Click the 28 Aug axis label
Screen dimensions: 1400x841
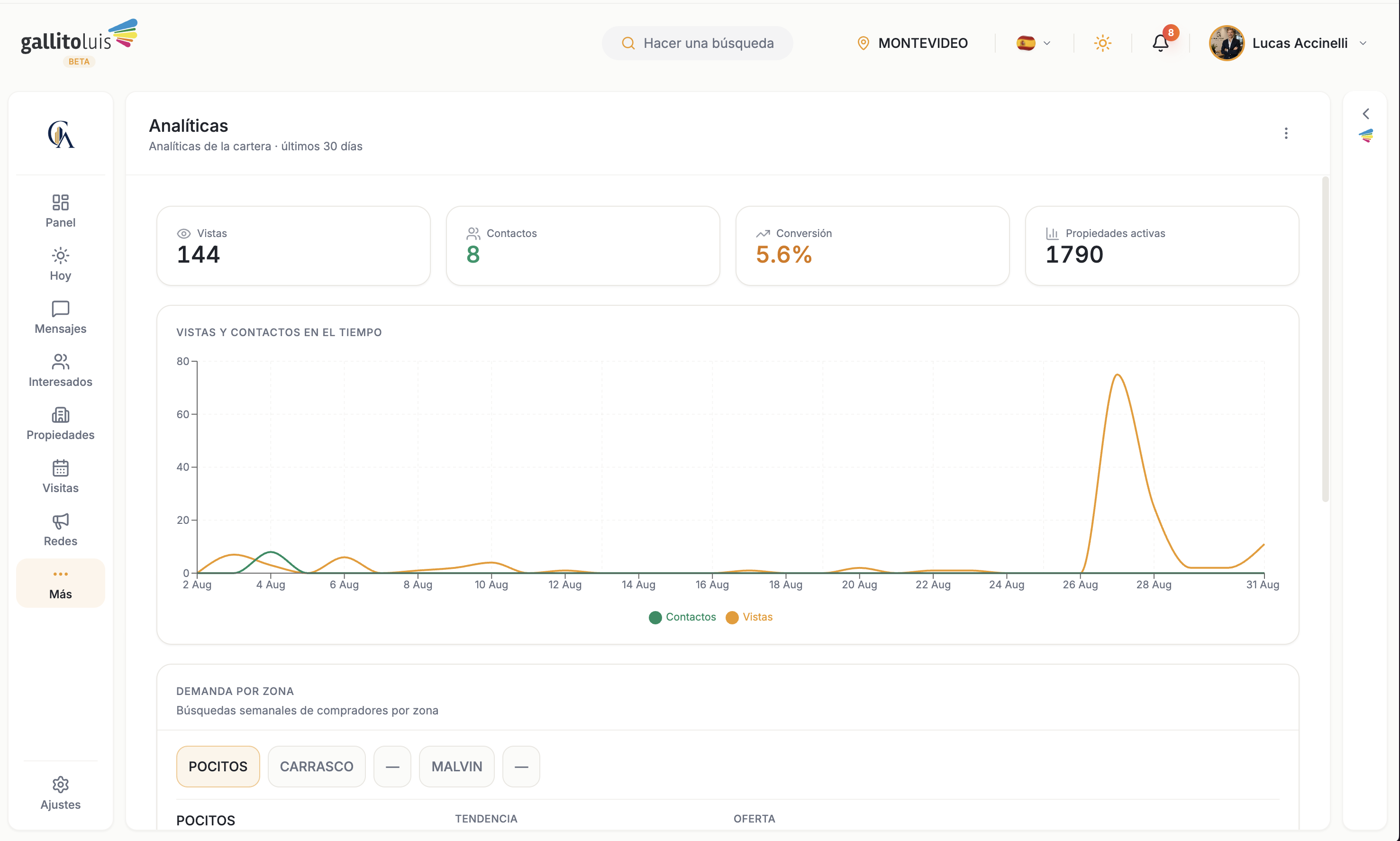(x=1154, y=584)
